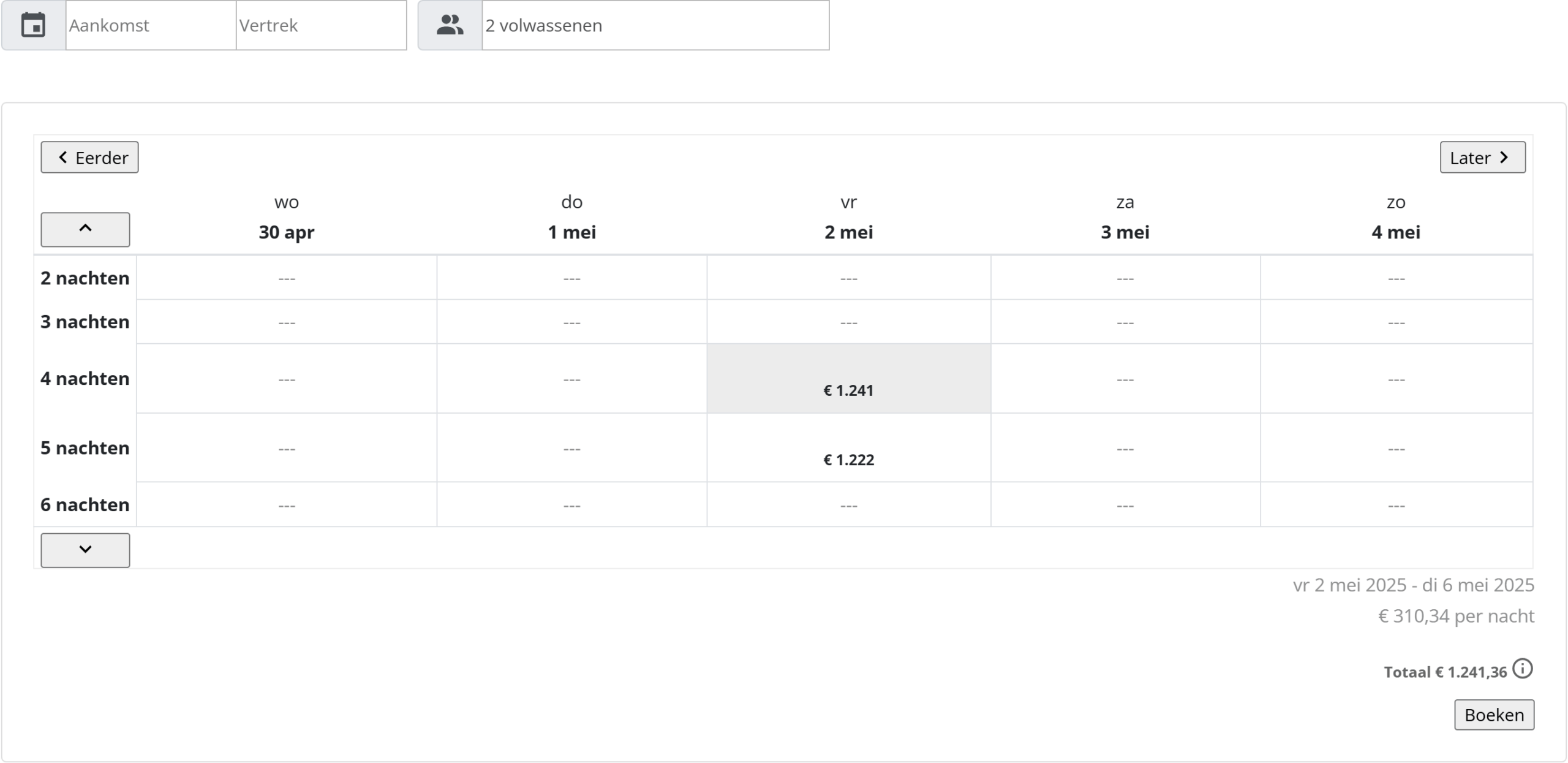
Task: Click the Aankomst date field
Action: point(151,25)
